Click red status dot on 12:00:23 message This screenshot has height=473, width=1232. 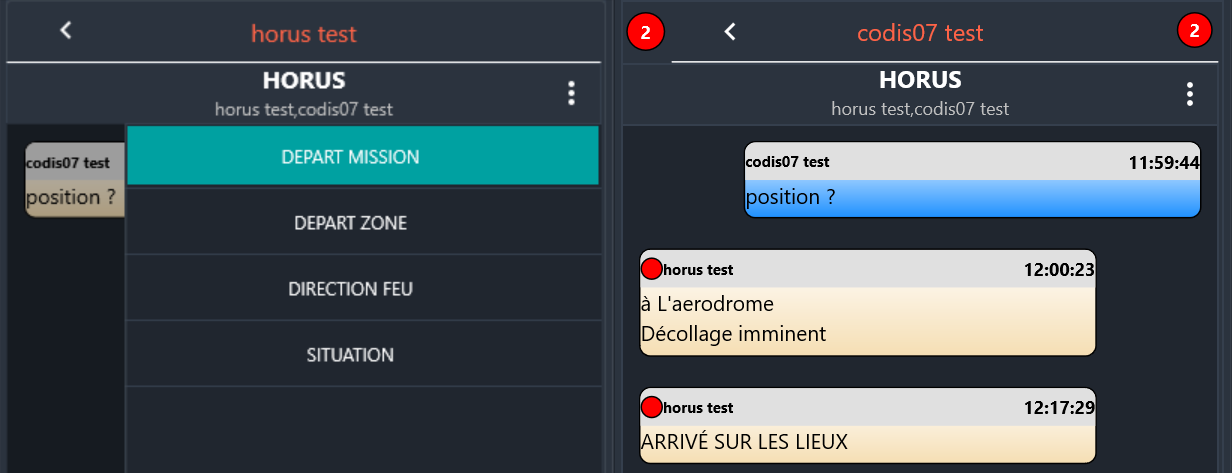point(652,269)
